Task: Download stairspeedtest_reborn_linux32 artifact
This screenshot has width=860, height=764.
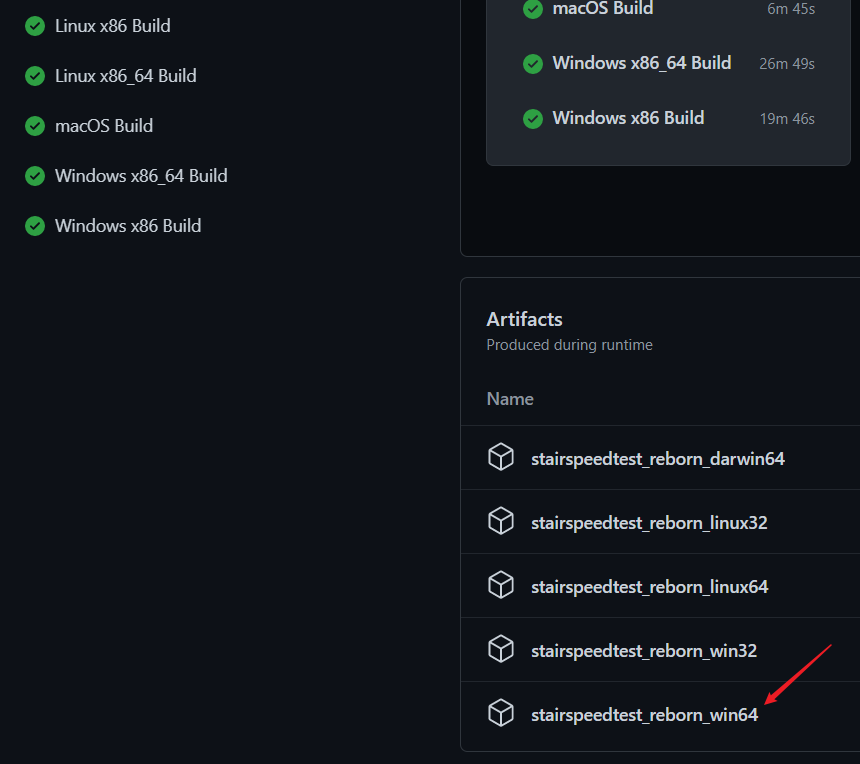Action: click(649, 522)
